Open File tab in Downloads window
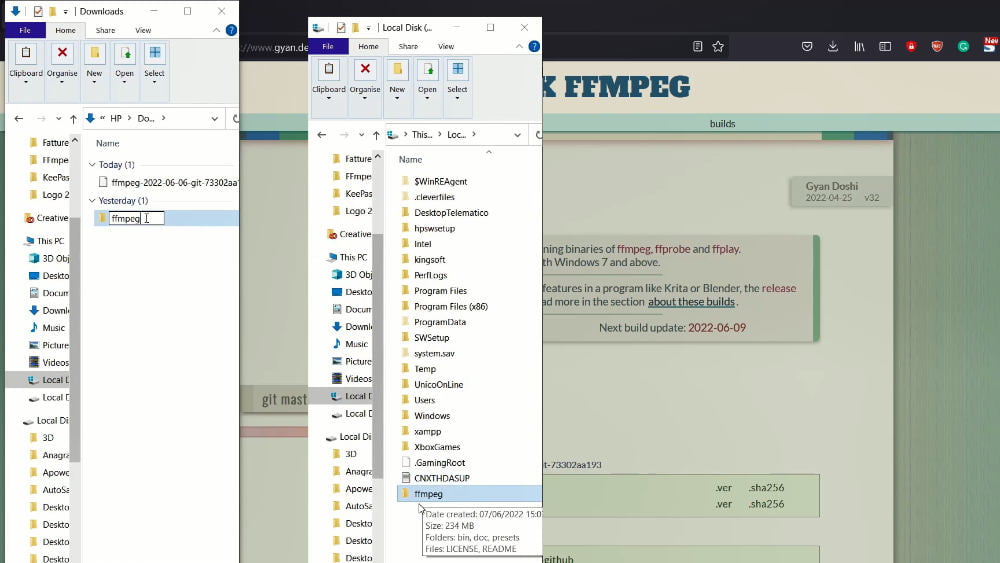The height and width of the screenshot is (563, 1000). (x=25, y=30)
